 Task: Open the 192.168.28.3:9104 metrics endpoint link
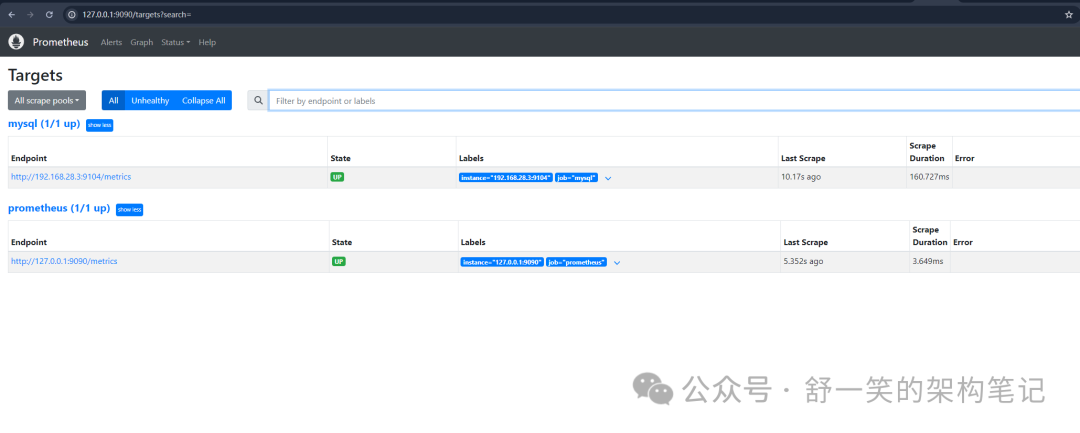click(x=71, y=177)
